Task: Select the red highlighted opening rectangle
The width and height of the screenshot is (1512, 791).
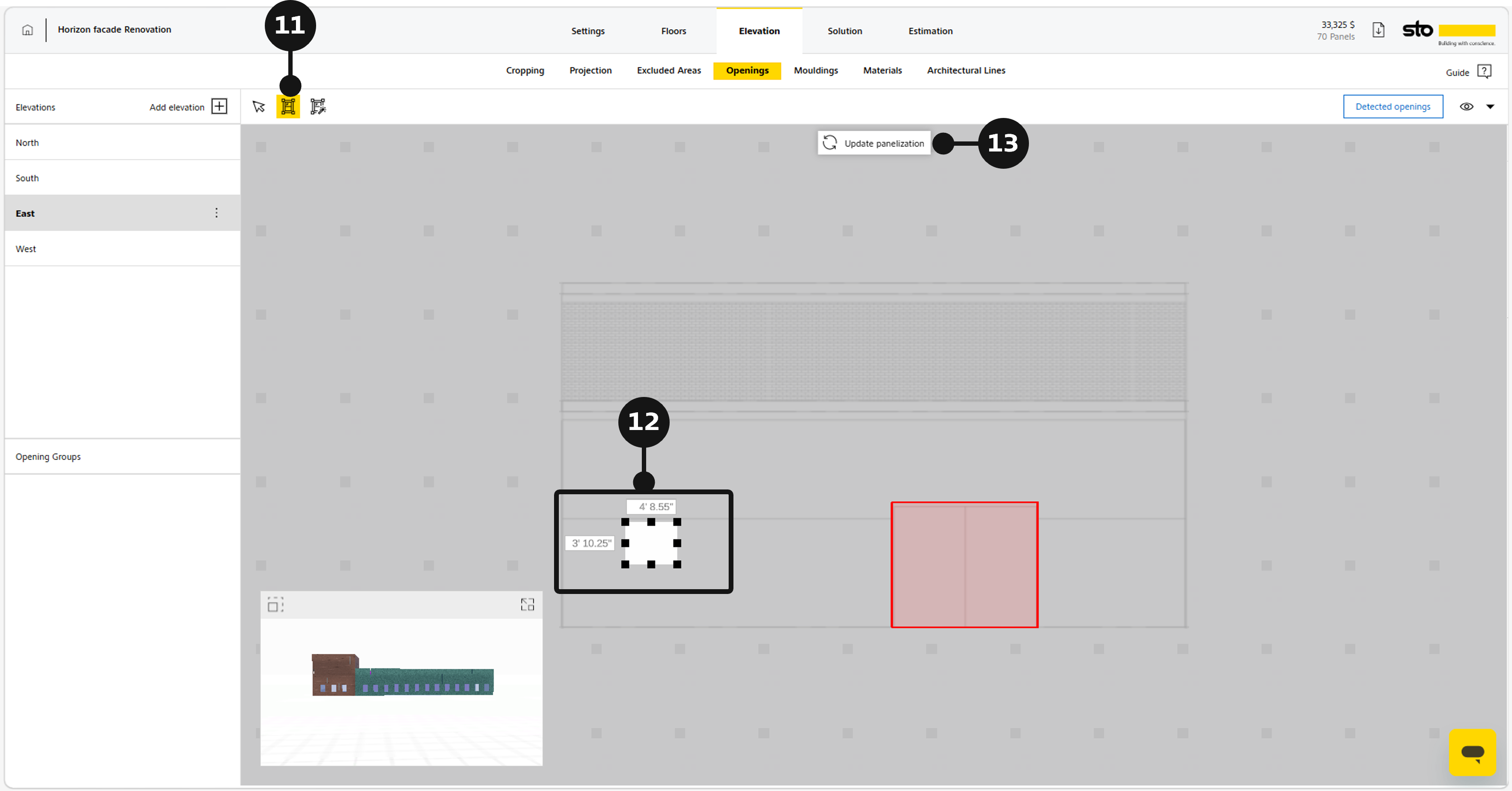Action: click(x=964, y=565)
